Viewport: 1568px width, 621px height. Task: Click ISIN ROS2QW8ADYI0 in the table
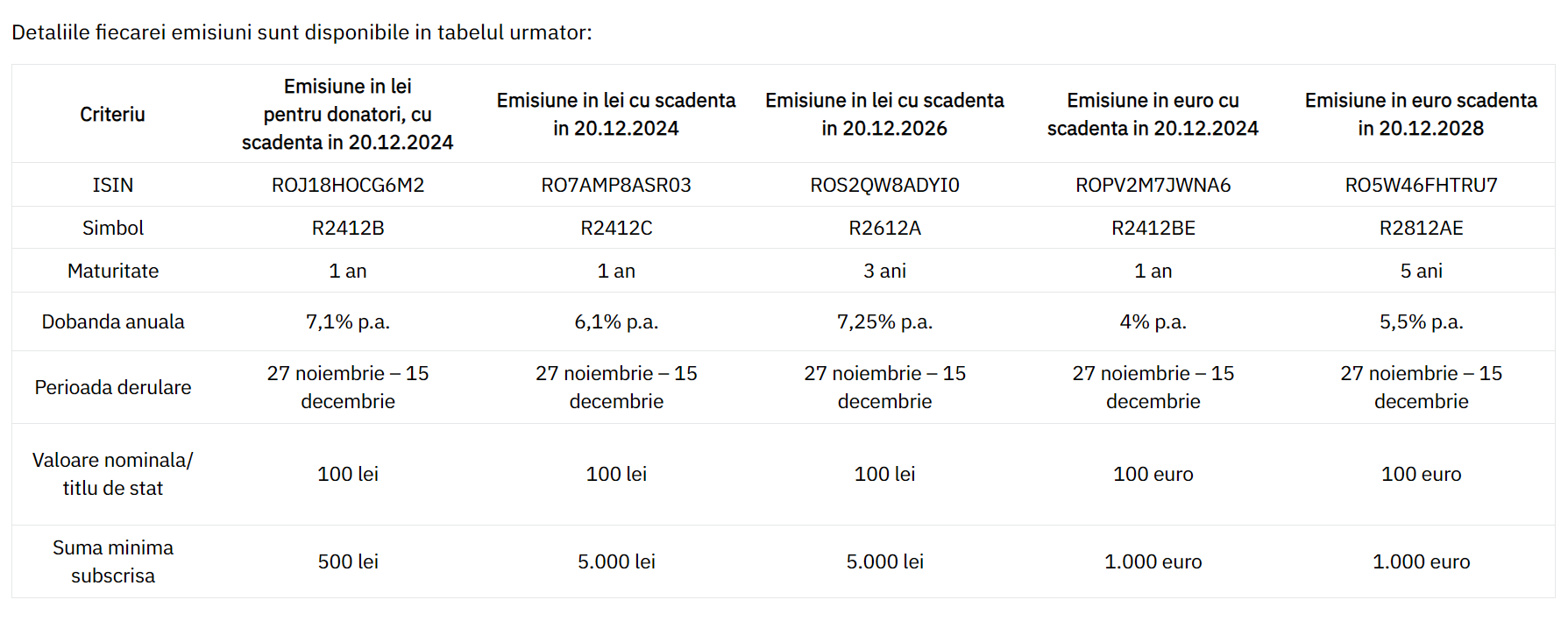pyautogui.click(x=884, y=185)
